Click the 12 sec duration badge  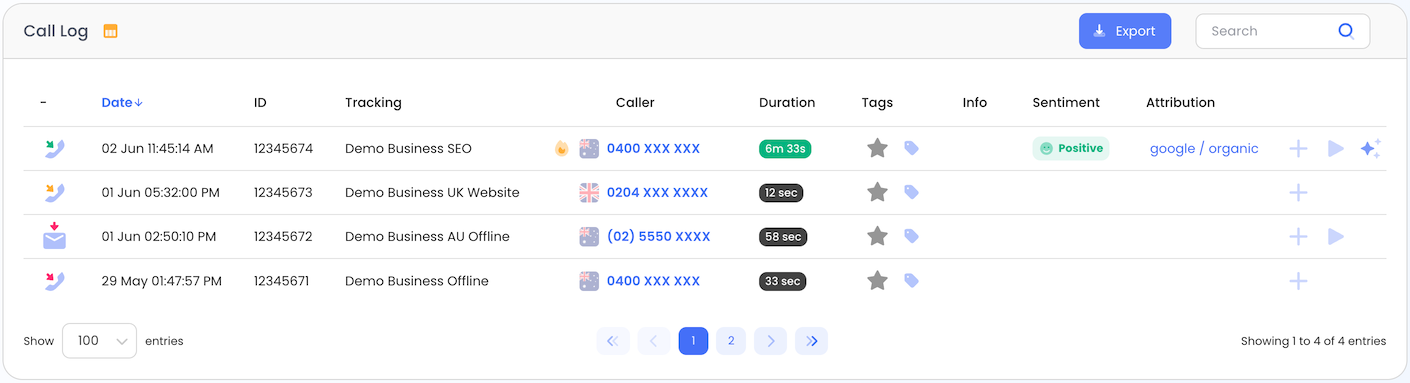tap(781, 192)
